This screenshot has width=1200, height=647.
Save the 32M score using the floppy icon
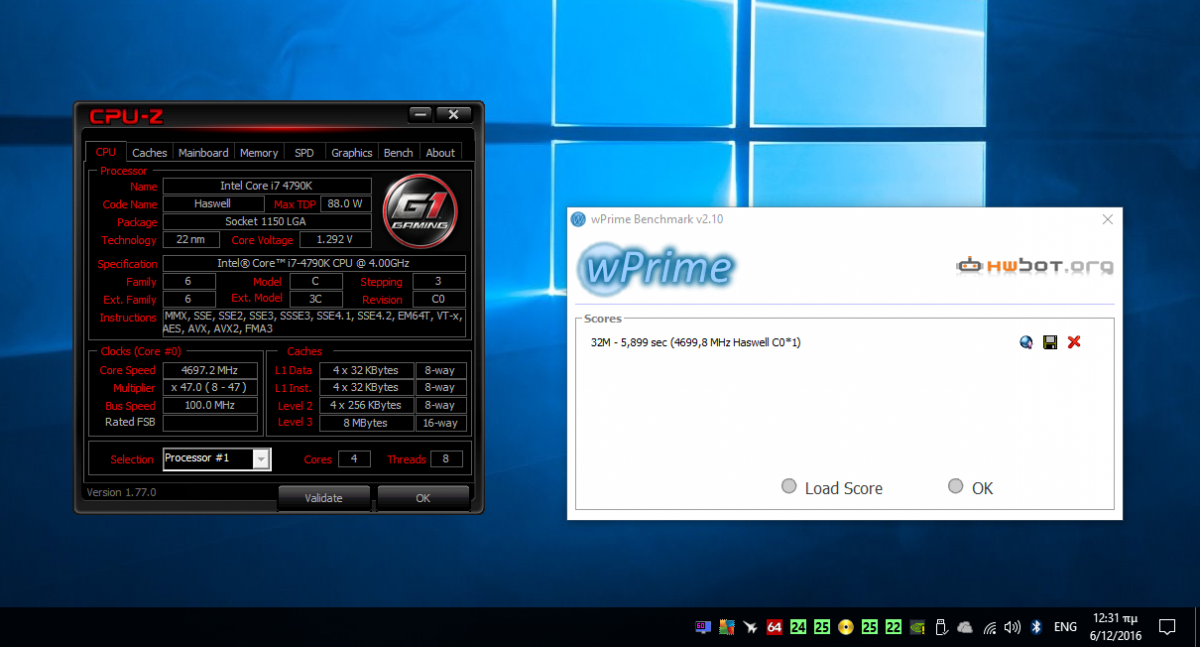pos(1050,342)
